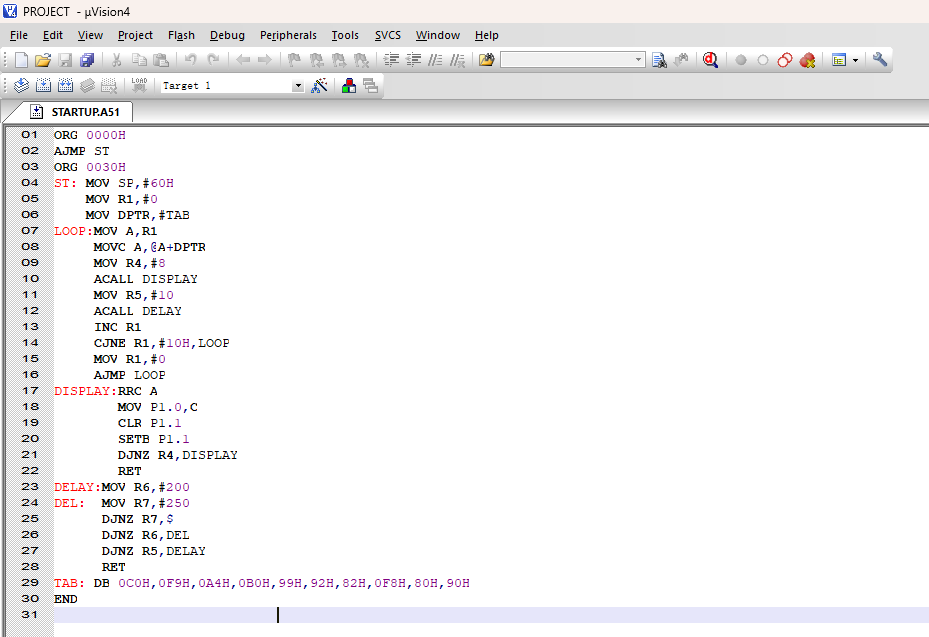
Task: Click the Insert Breakpoint filled circle icon
Action: (x=741, y=60)
